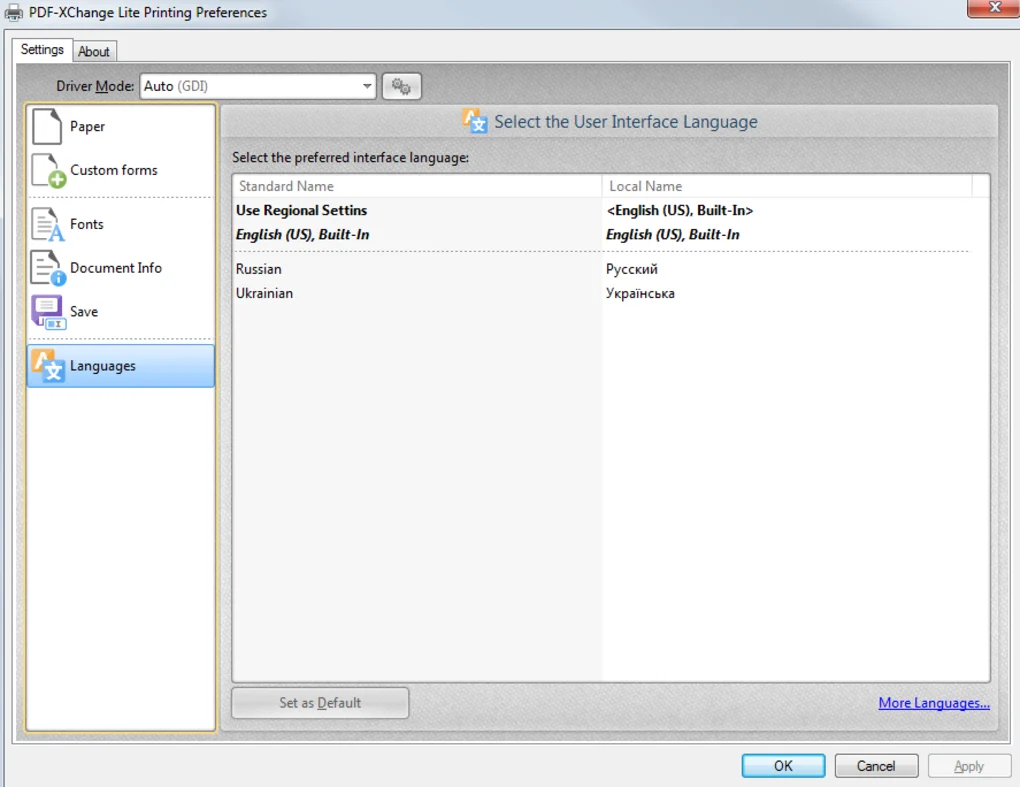1020x787 pixels.
Task: Open the More Languages link
Action: pyautogui.click(x=933, y=703)
